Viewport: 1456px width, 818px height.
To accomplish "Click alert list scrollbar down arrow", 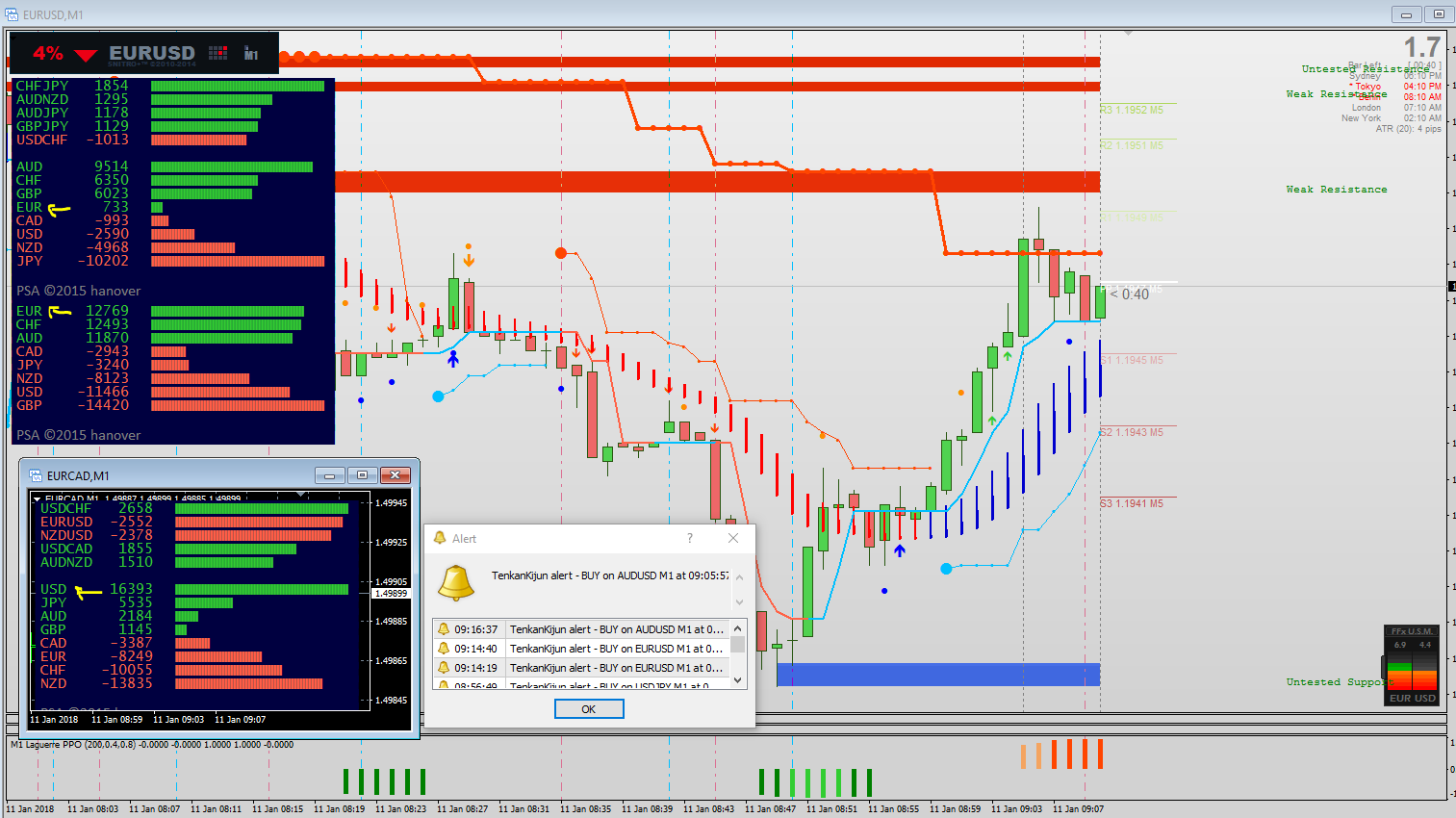I will click(738, 680).
